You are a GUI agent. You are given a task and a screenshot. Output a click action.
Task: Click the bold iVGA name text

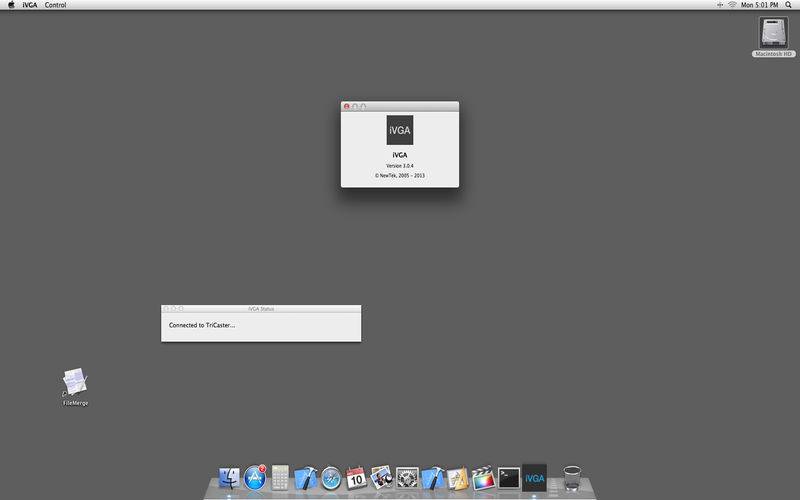[x=399, y=155]
